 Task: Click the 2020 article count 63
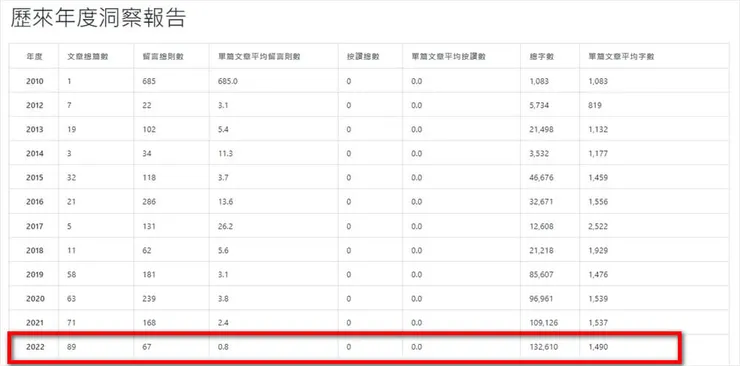72,299
